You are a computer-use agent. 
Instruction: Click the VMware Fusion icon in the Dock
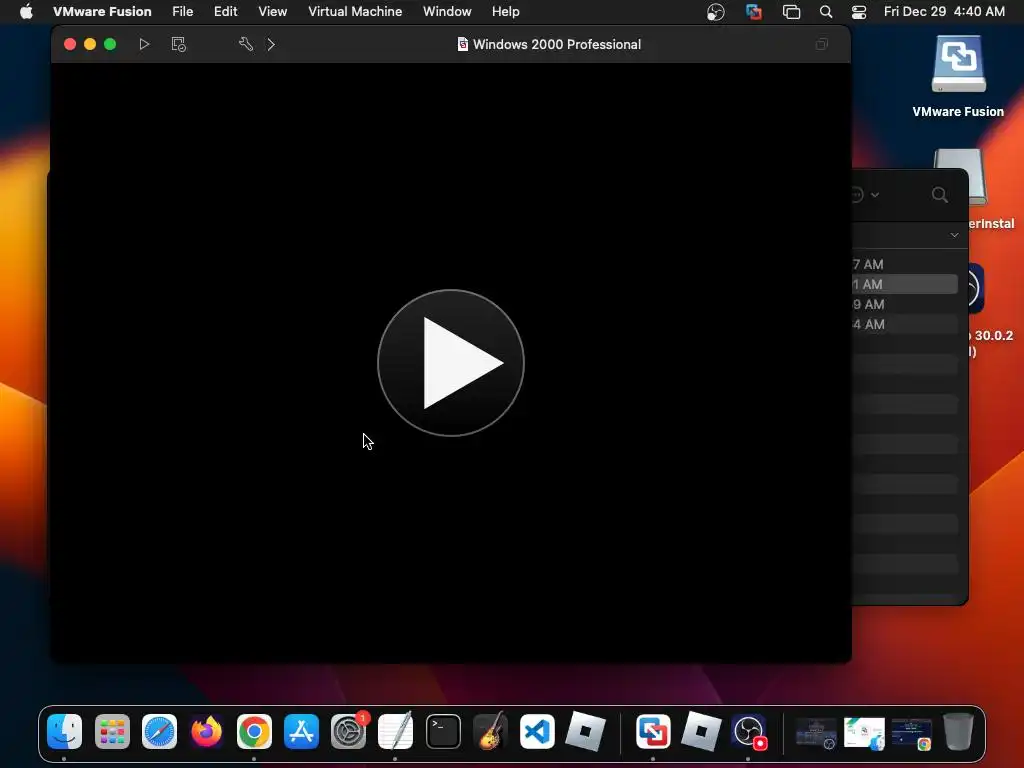coord(653,731)
